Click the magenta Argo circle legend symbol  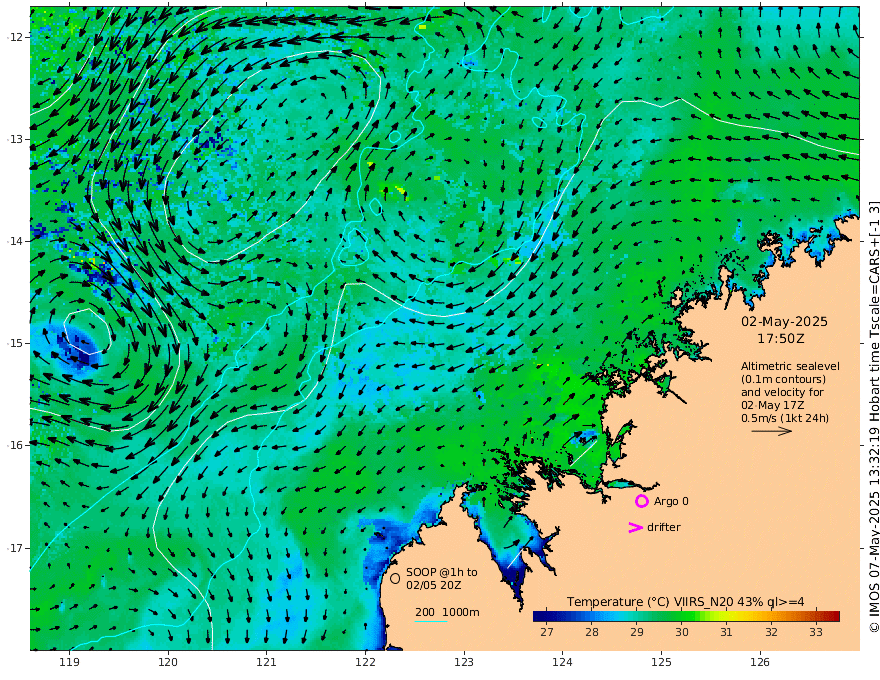pos(641,501)
